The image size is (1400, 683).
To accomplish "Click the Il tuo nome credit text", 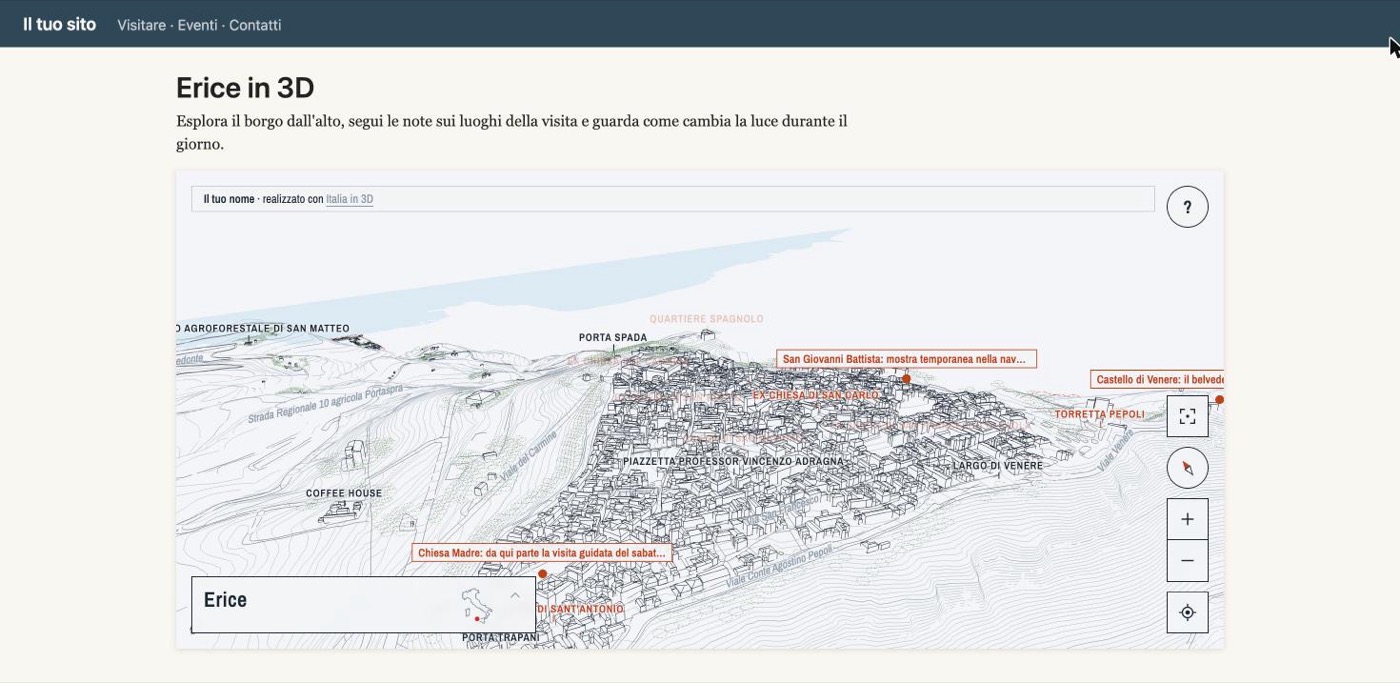I will point(229,199).
